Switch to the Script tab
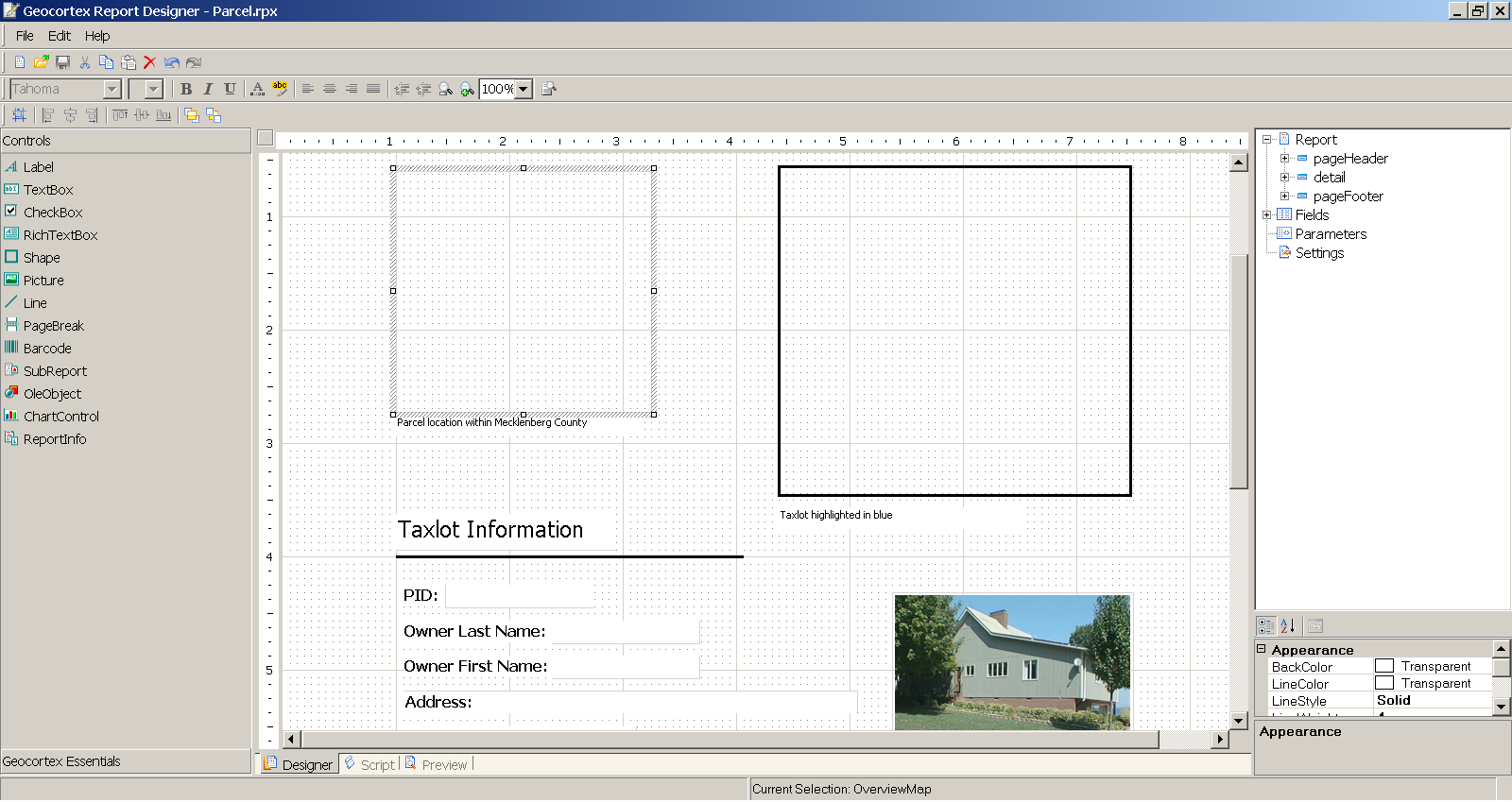Viewport: 1512px width, 802px height. pos(369,764)
